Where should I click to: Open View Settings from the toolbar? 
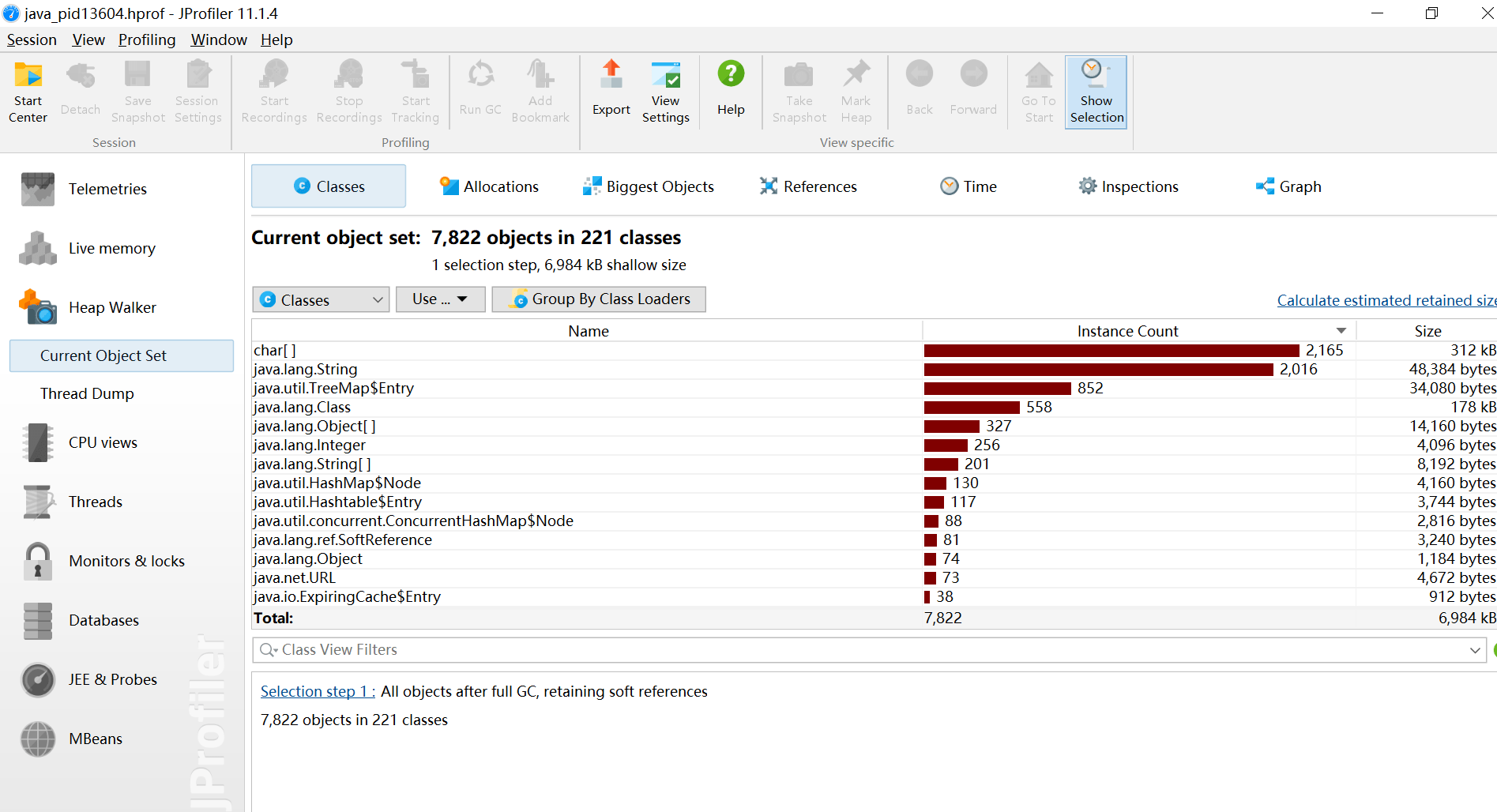pyautogui.click(x=665, y=92)
